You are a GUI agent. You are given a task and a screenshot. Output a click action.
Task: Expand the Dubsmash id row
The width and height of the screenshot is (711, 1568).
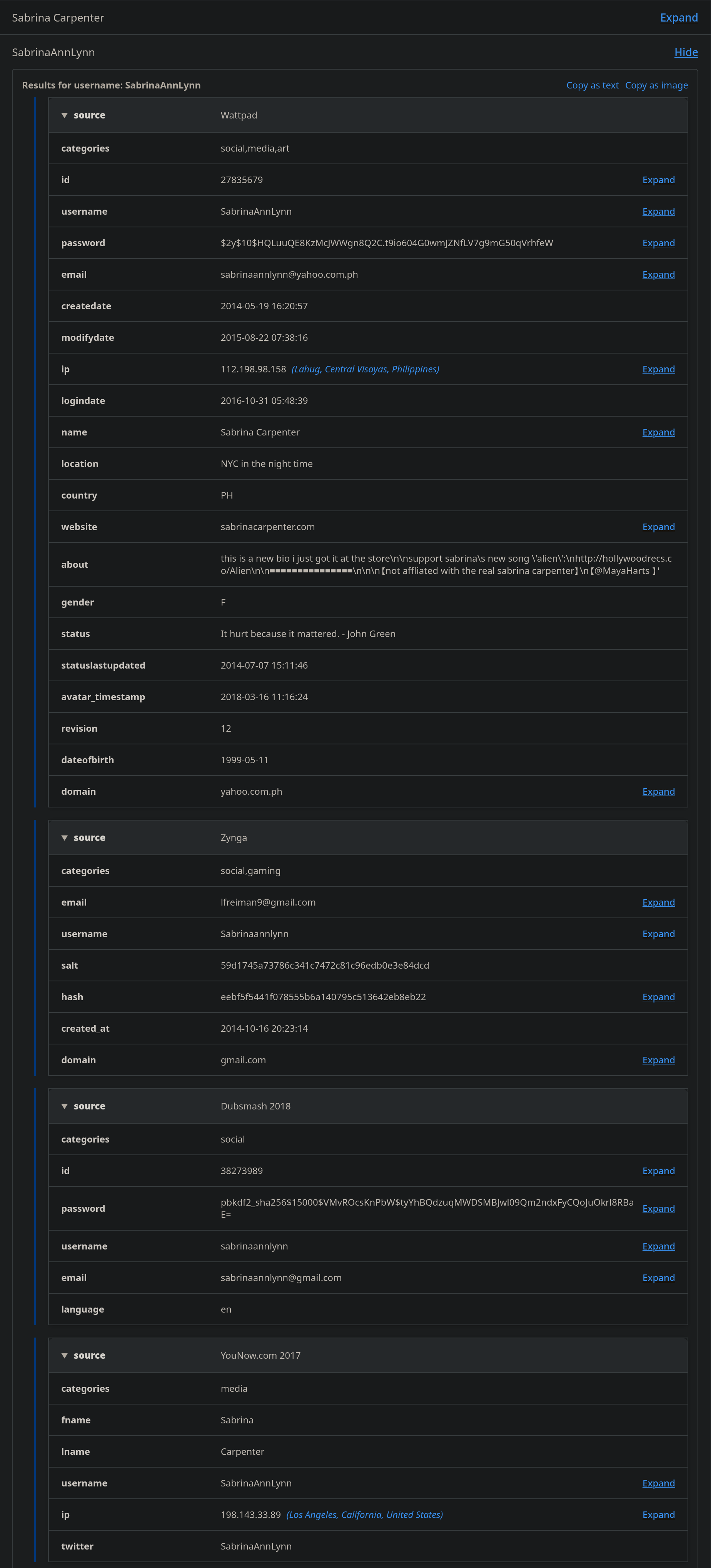pyautogui.click(x=658, y=1171)
